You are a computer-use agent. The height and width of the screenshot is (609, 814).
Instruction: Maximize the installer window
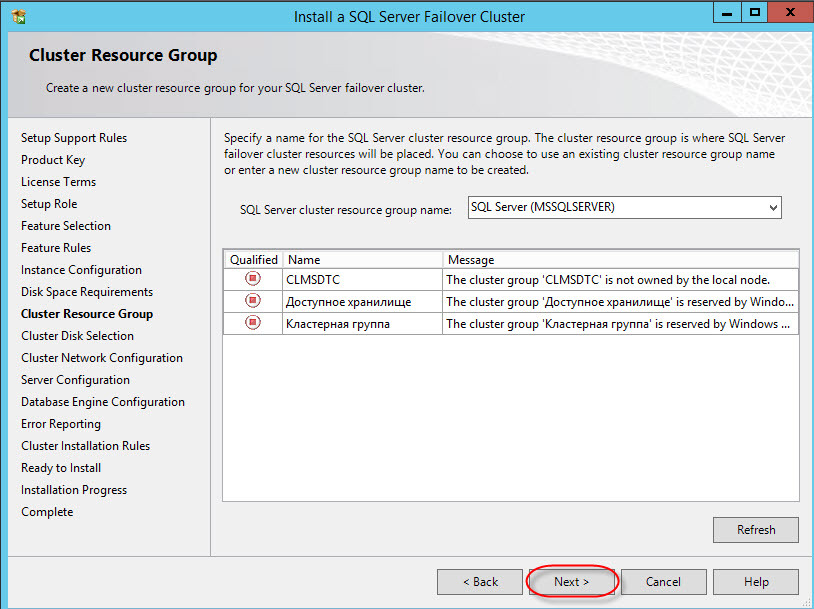(x=756, y=13)
